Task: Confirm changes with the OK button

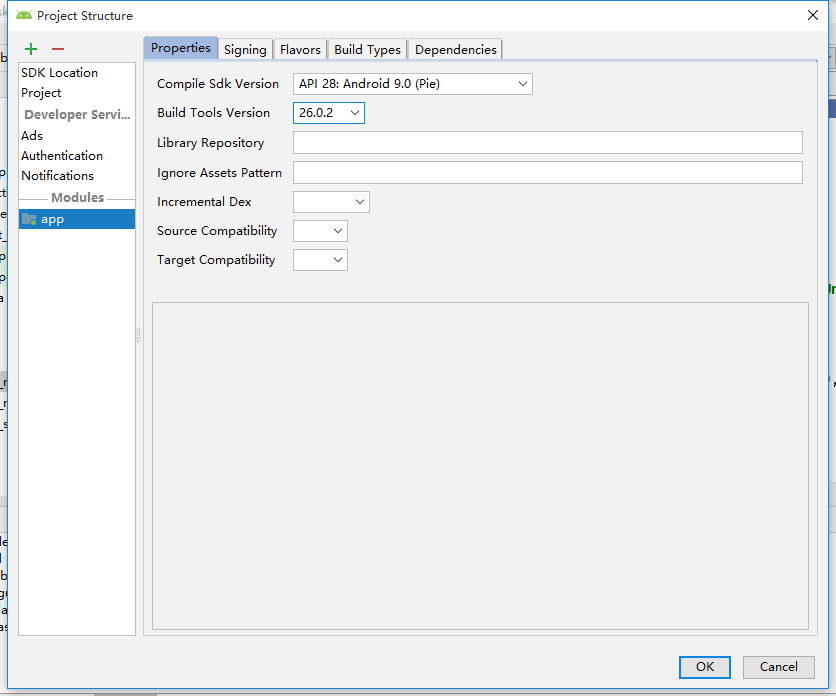Action: coord(704,667)
